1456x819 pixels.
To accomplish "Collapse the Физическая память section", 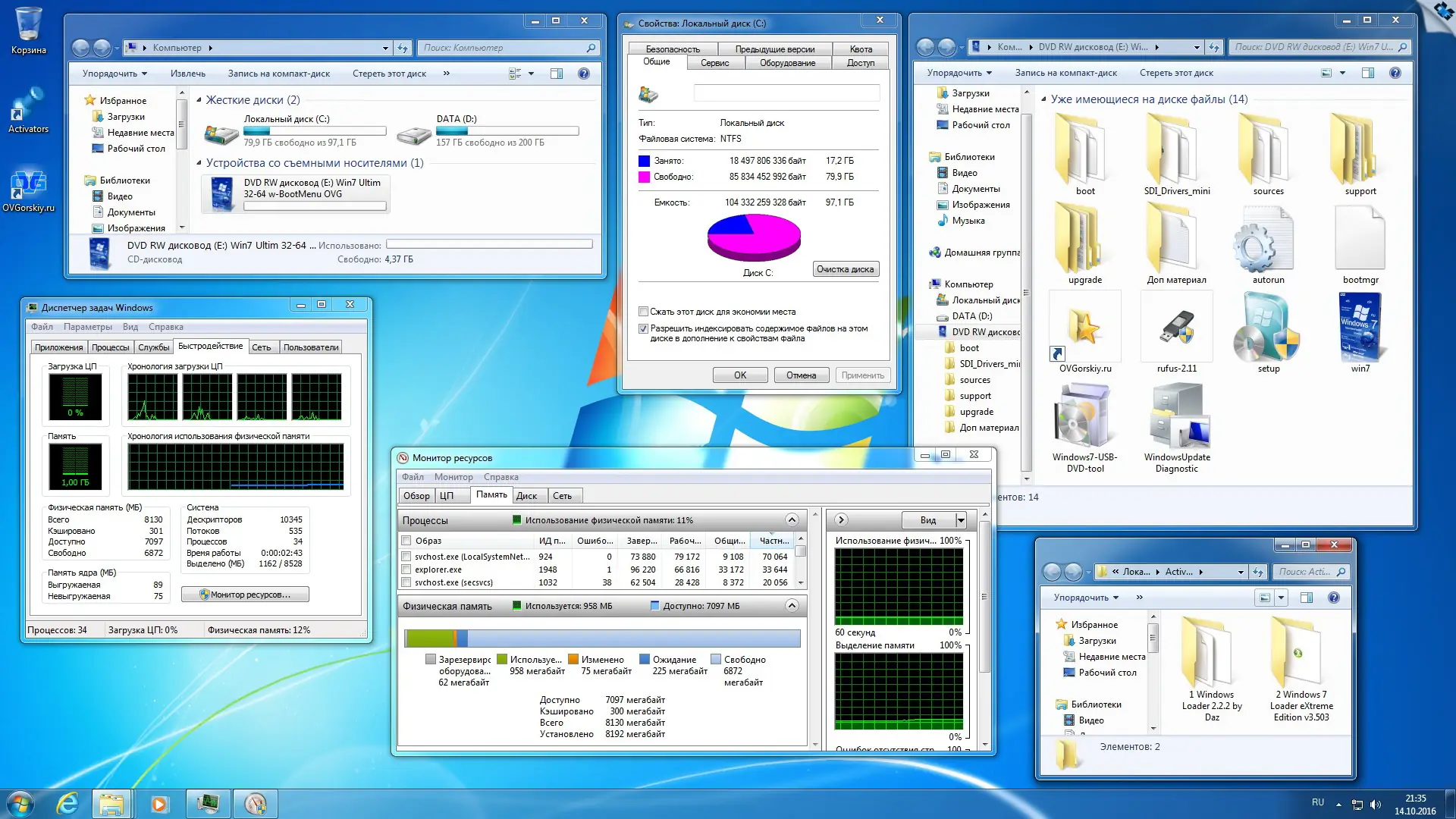I will (792, 606).
